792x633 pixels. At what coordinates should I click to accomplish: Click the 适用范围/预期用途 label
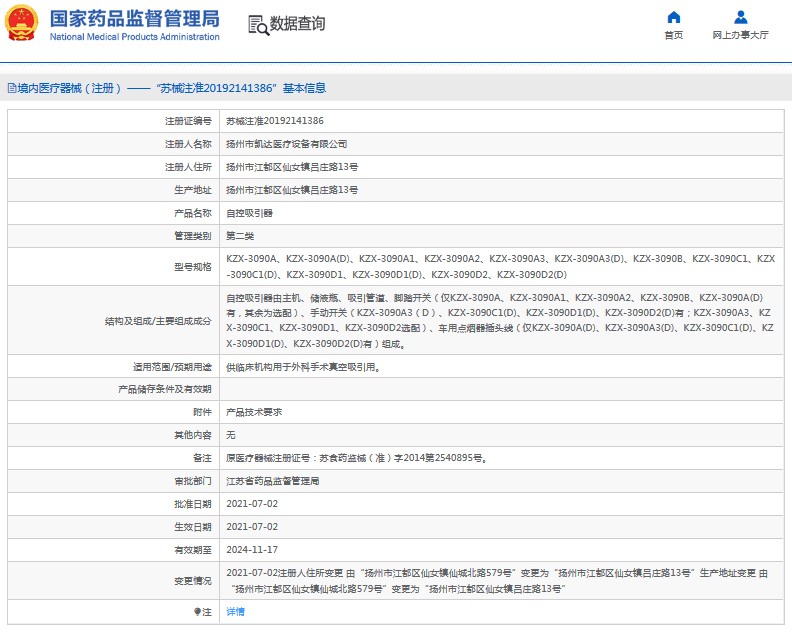pyautogui.click(x=172, y=367)
